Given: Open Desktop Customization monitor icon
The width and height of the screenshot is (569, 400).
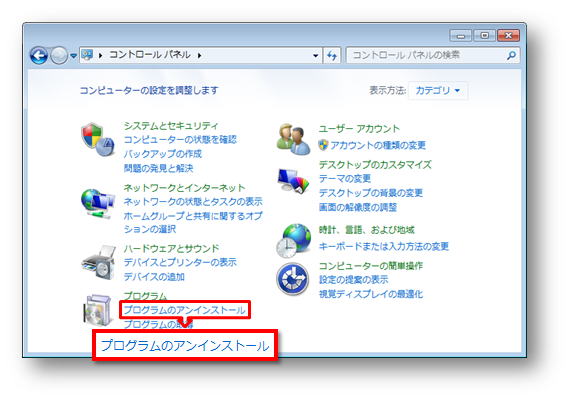Looking at the screenshot, I should (x=293, y=181).
